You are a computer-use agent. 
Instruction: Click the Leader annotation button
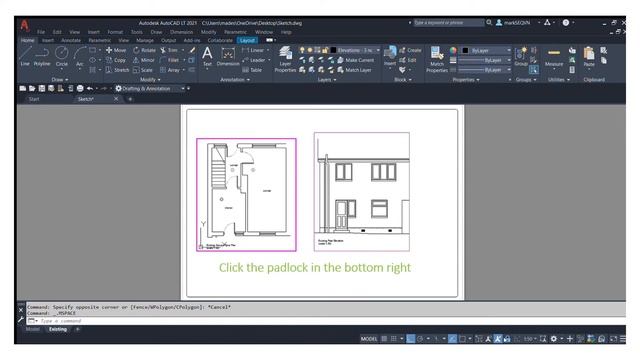pyautogui.click(x=253, y=60)
